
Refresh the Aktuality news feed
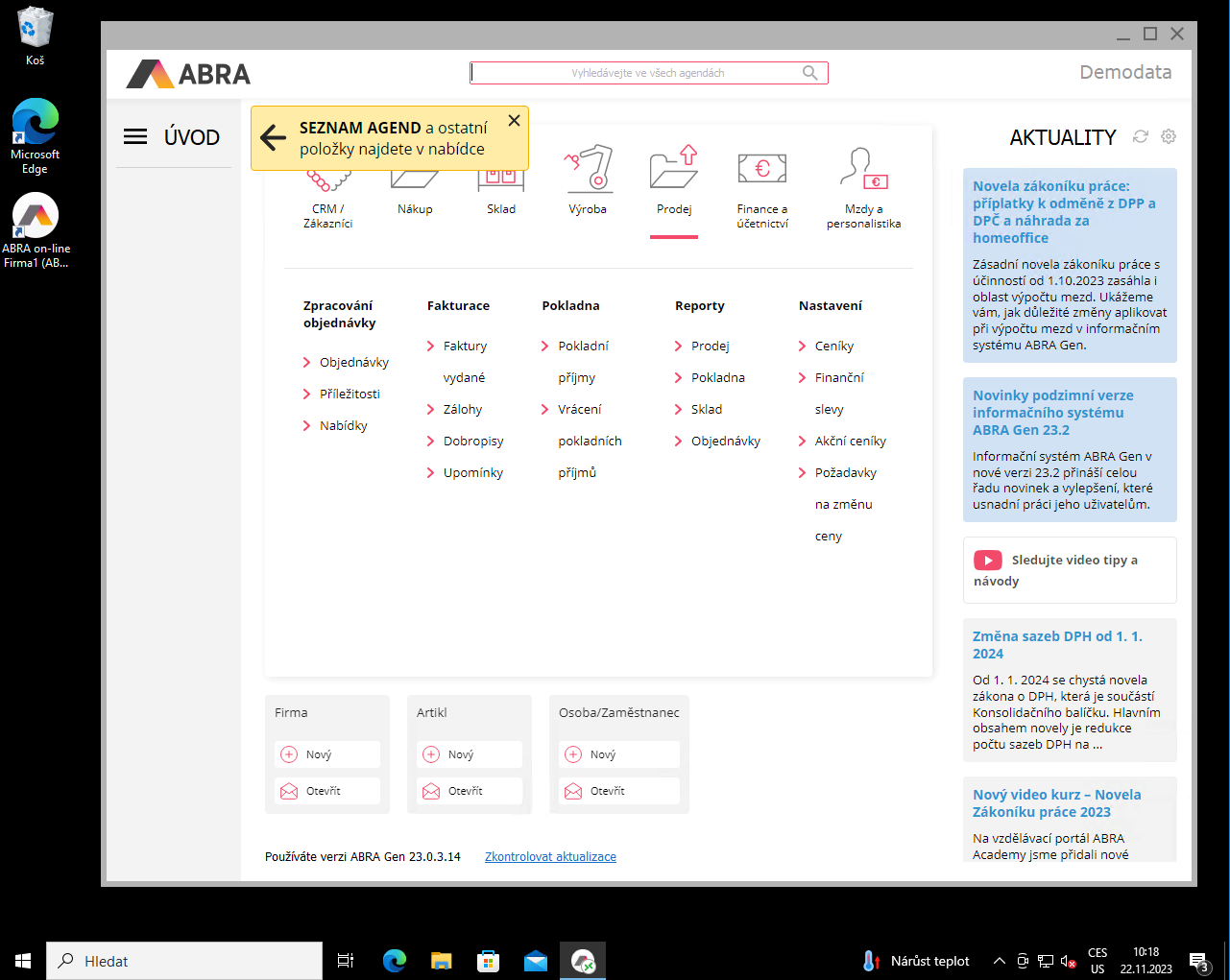pos(1140,136)
